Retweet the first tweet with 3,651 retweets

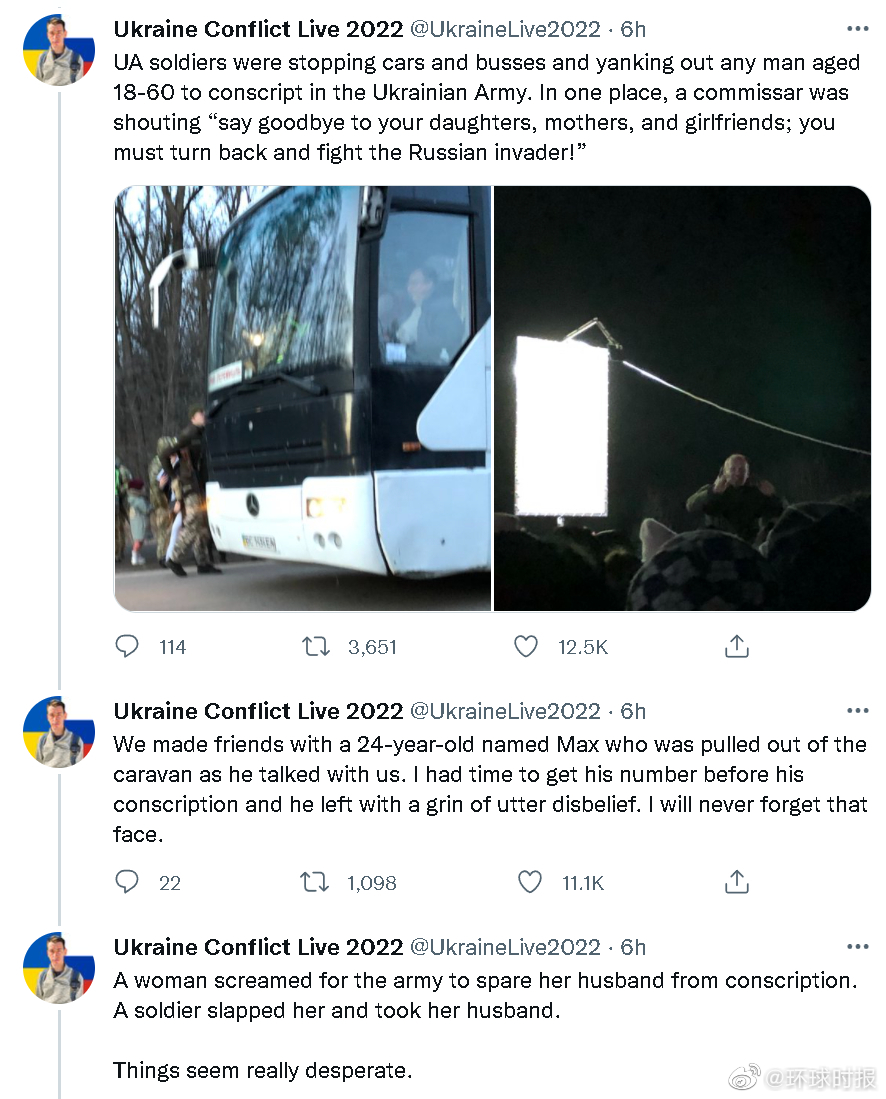click(316, 647)
